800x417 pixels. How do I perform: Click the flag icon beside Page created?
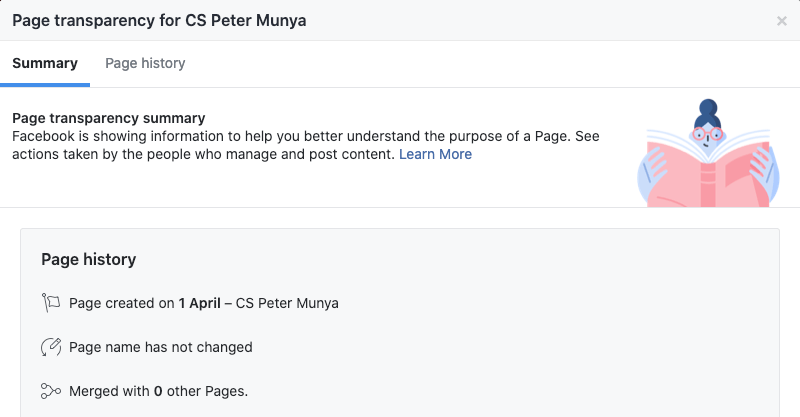51,303
